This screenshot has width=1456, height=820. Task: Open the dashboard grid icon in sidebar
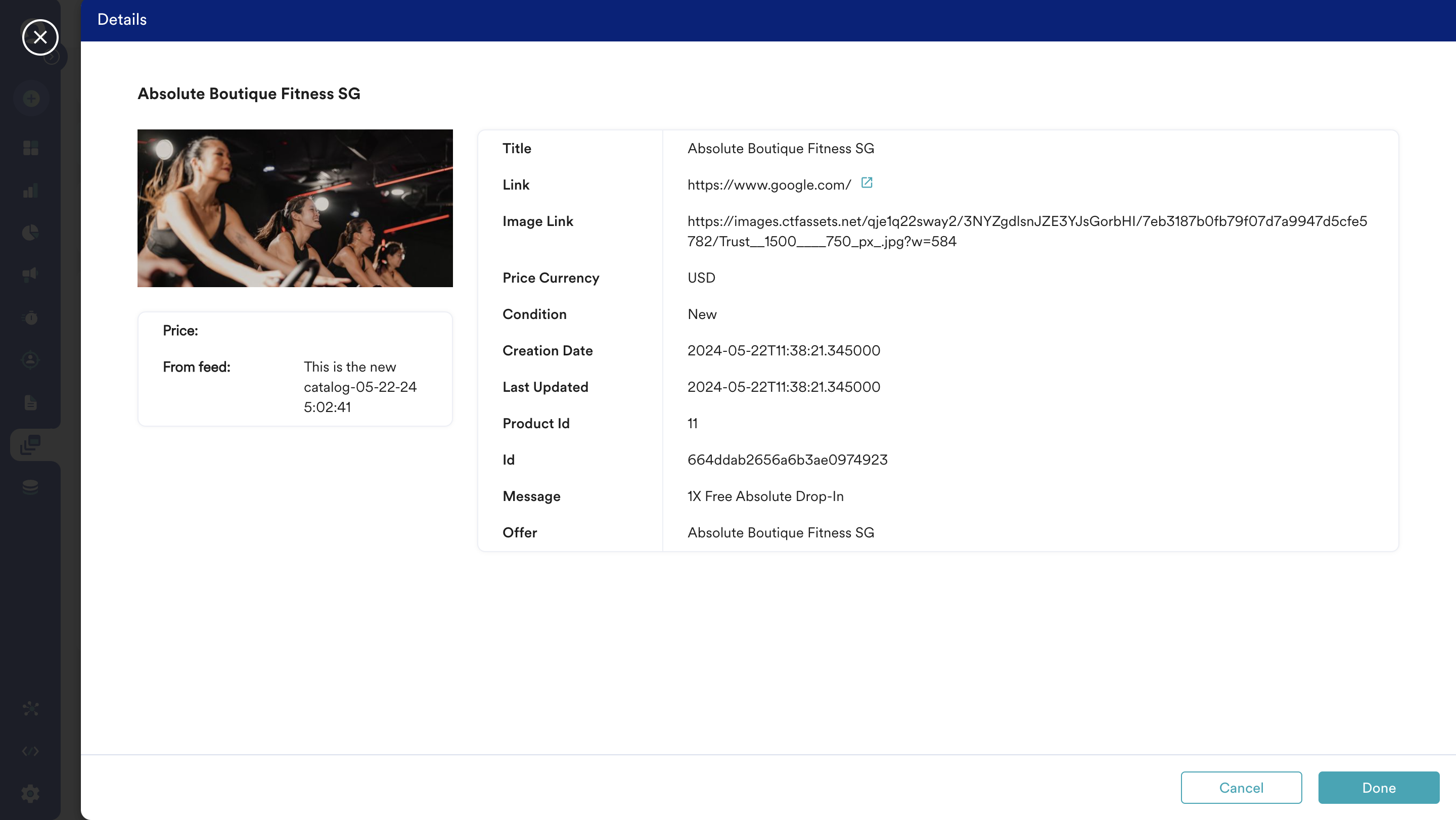[x=31, y=148]
